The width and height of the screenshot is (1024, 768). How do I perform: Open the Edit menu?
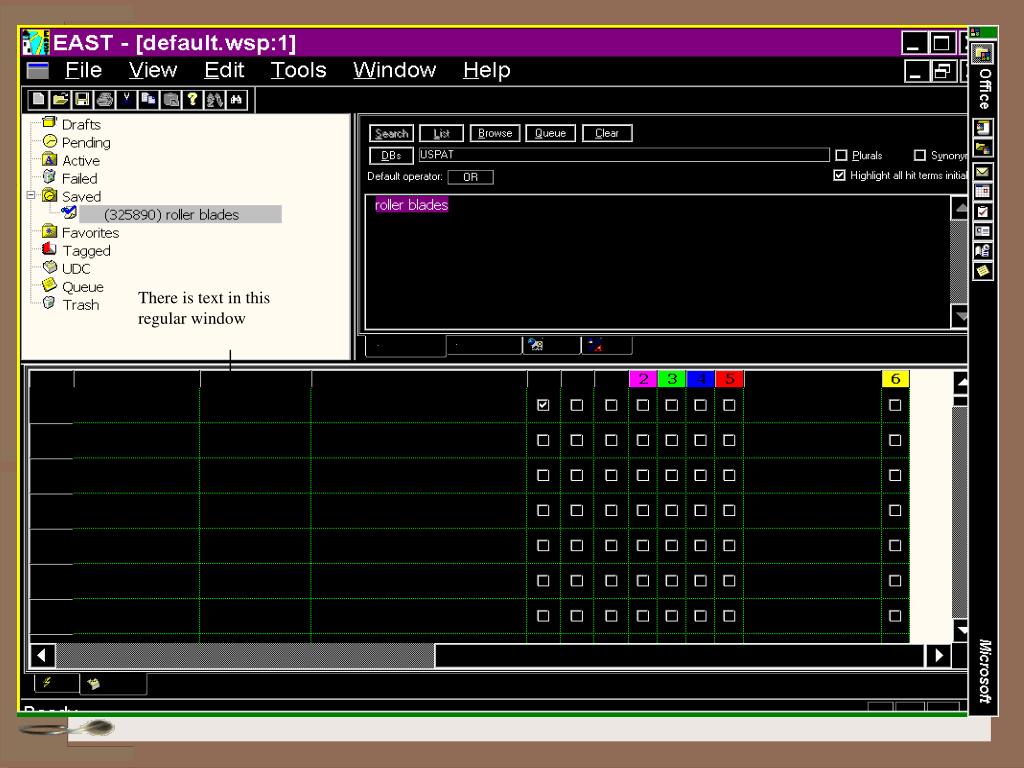tap(224, 70)
